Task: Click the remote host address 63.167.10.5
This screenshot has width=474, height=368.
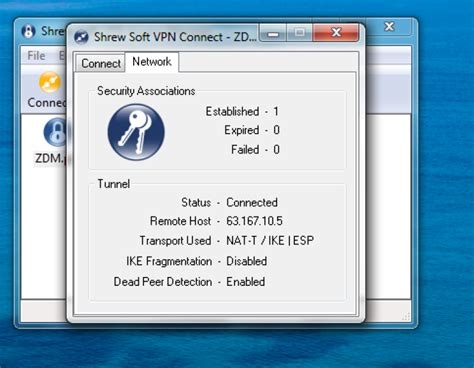Action: (x=254, y=221)
